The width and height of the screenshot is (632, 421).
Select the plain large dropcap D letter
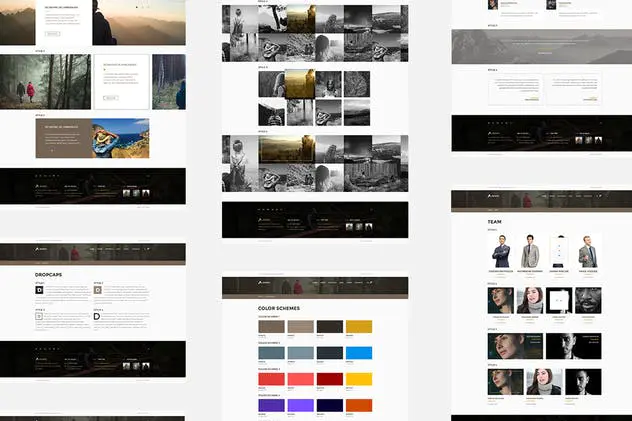[x=97, y=317]
